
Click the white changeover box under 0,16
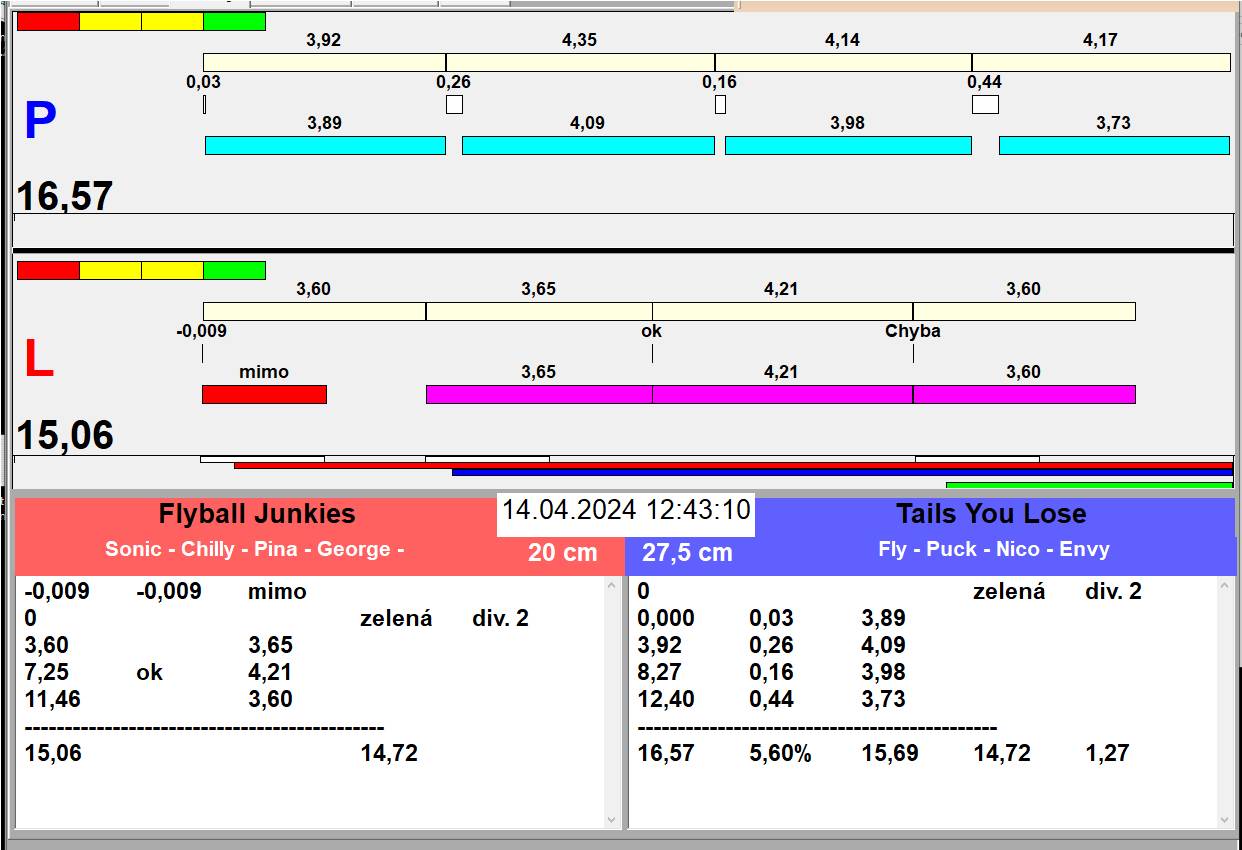[x=720, y=104]
